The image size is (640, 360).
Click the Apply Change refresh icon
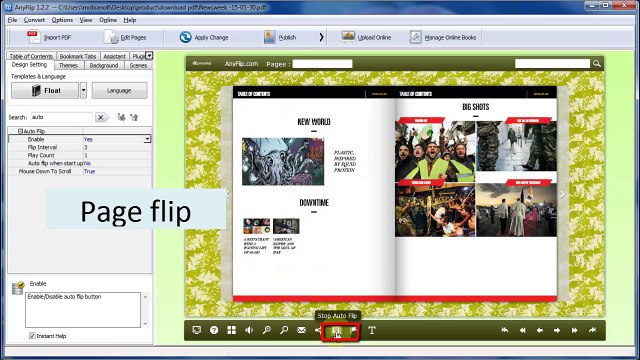pos(185,37)
